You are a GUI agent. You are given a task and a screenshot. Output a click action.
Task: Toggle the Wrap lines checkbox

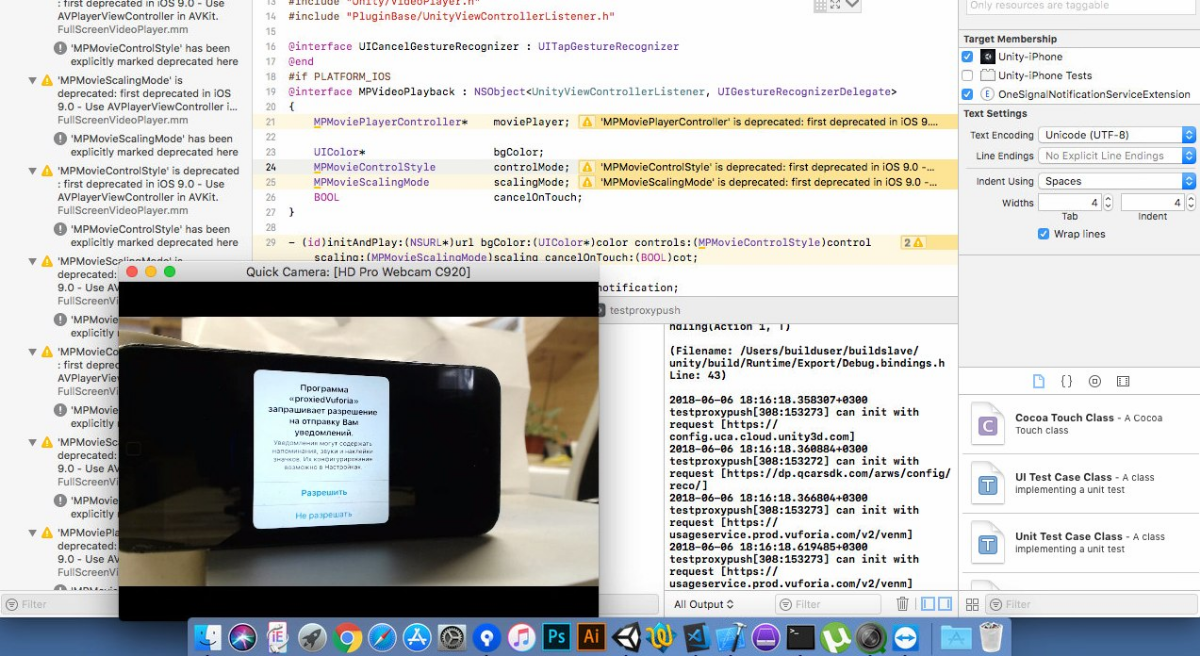(1044, 234)
